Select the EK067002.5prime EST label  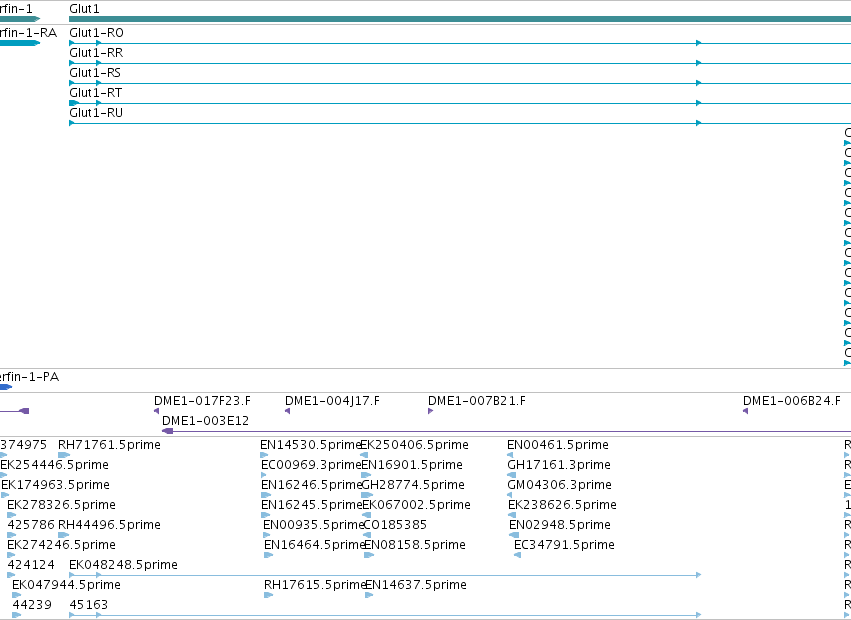pyautogui.click(x=416, y=505)
